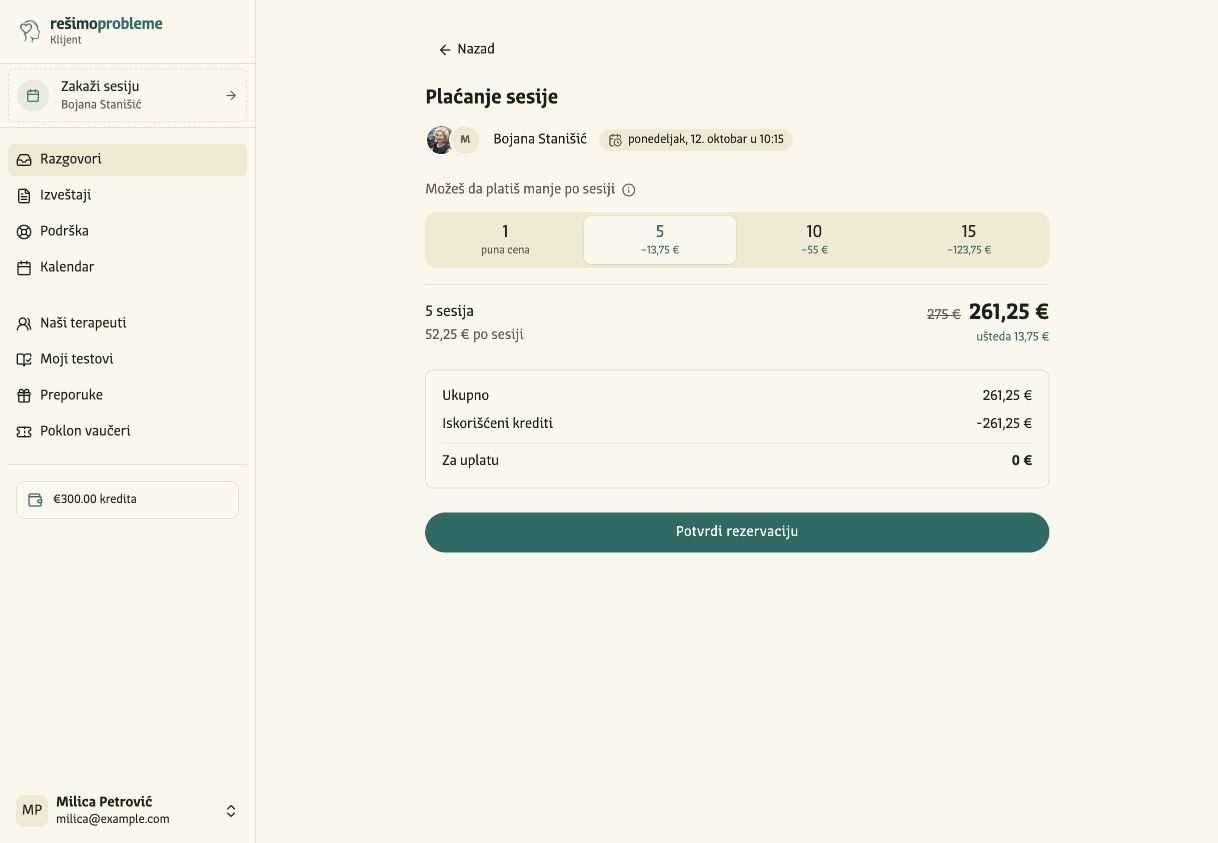Open Naši terapeuti in the sidebar
1218x843 pixels.
pyautogui.click(x=128, y=324)
